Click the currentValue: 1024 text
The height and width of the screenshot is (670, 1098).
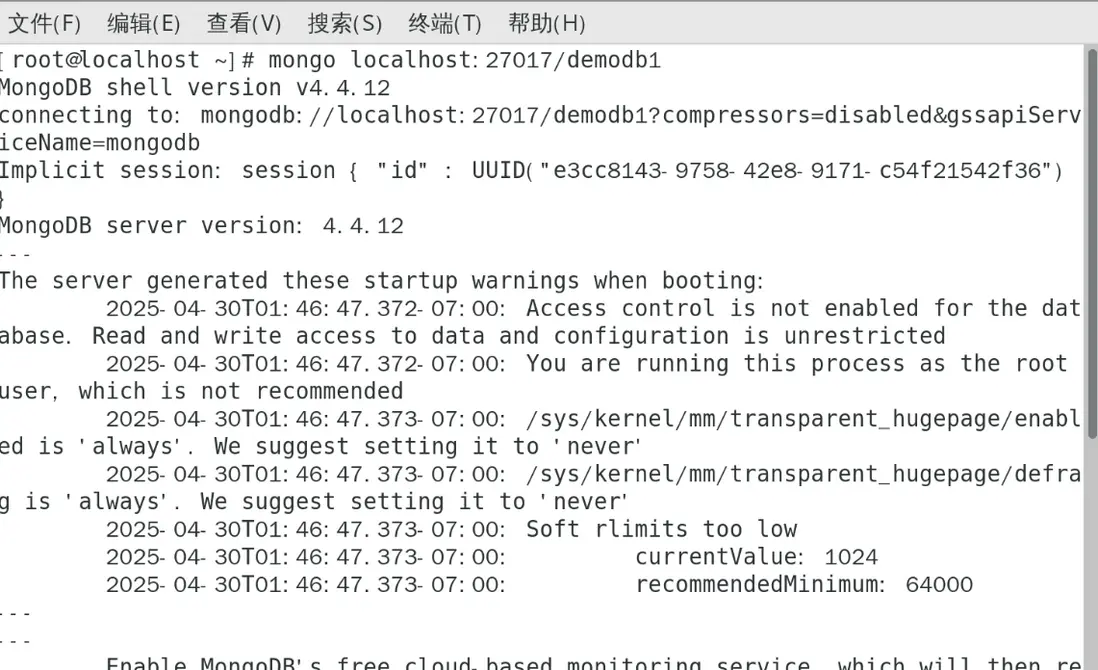coord(756,556)
